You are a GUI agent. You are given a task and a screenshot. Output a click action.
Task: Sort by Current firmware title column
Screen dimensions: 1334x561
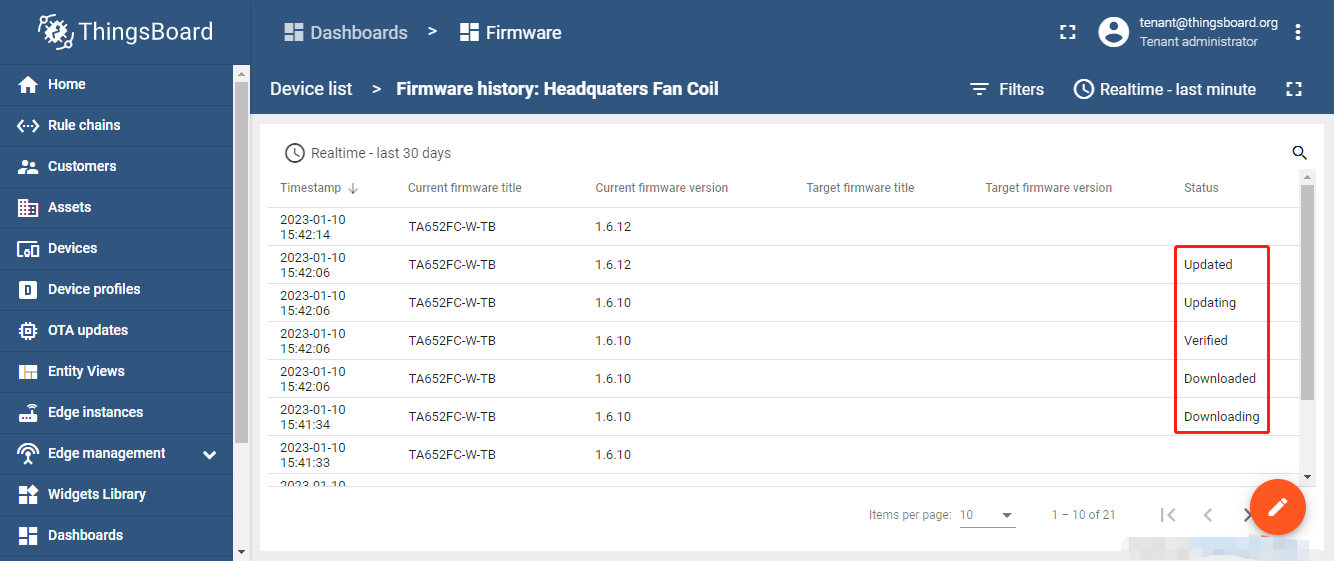[x=465, y=188]
